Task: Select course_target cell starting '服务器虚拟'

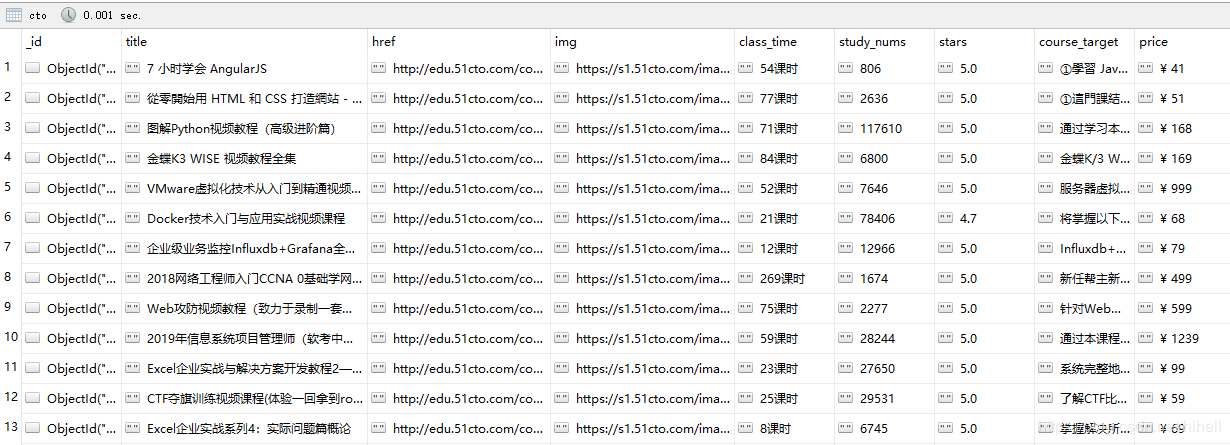Action: pos(1084,189)
